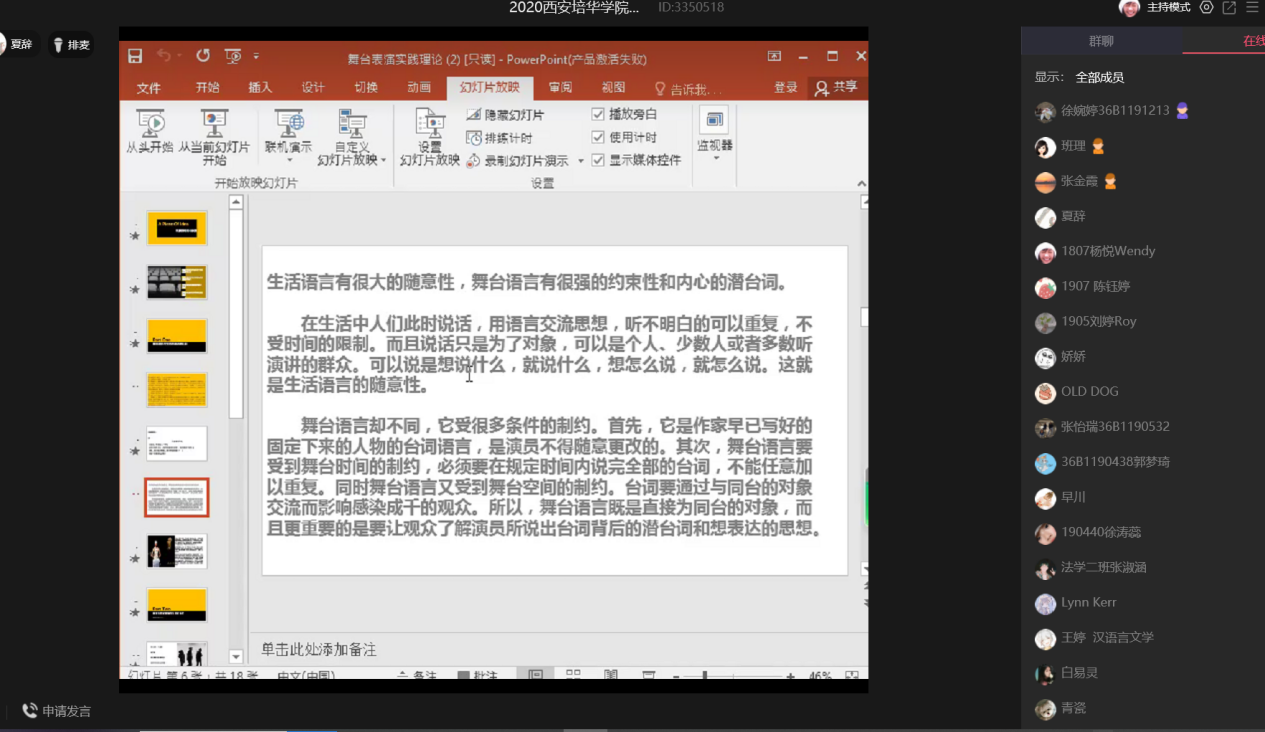Viewport: 1265px width, 732px height.
Task: Switch to 群聊 chat tab
Action: (1101, 41)
